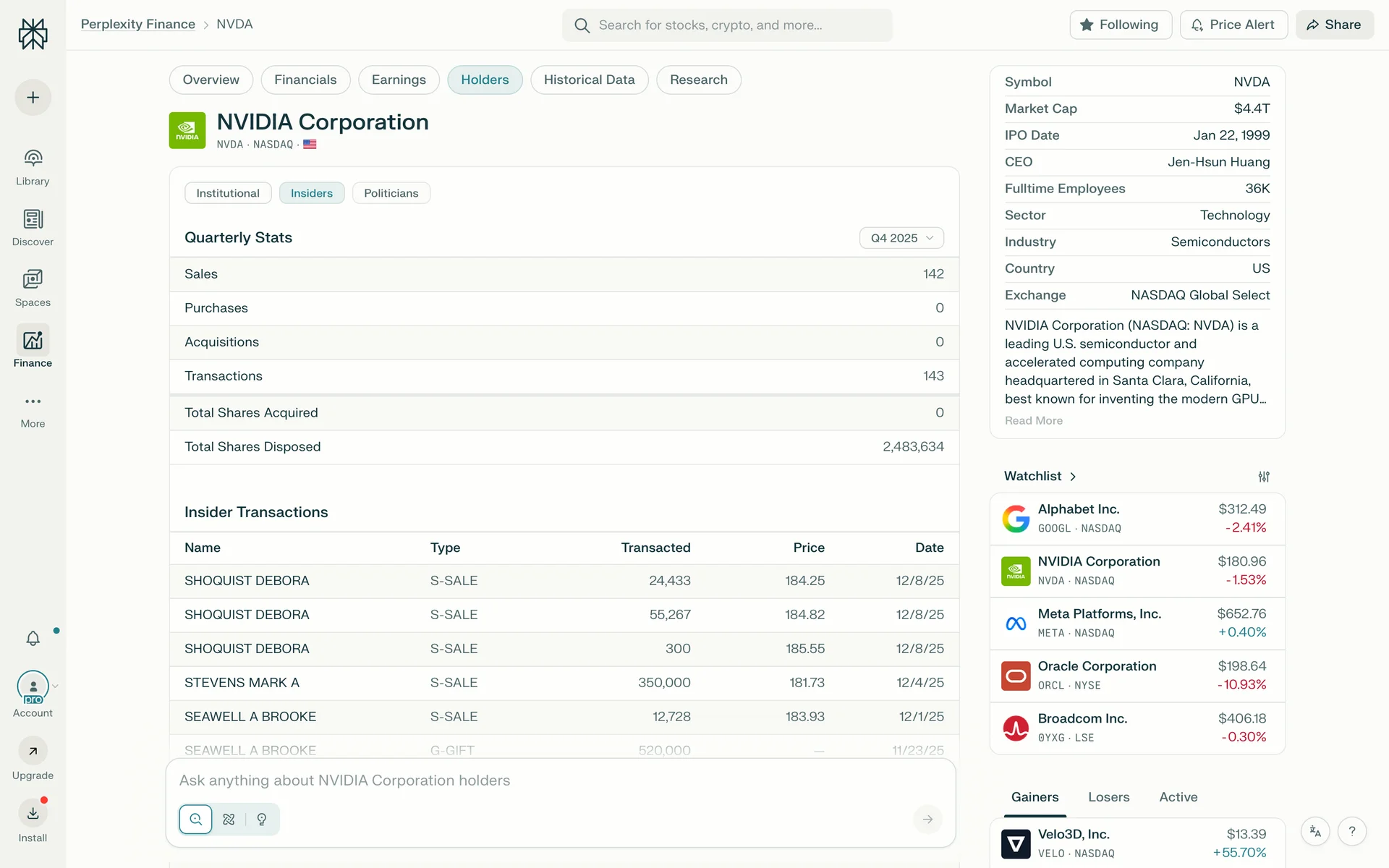Select the Institutional holders filter
The width and height of the screenshot is (1389, 868).
tap(227, 193)
